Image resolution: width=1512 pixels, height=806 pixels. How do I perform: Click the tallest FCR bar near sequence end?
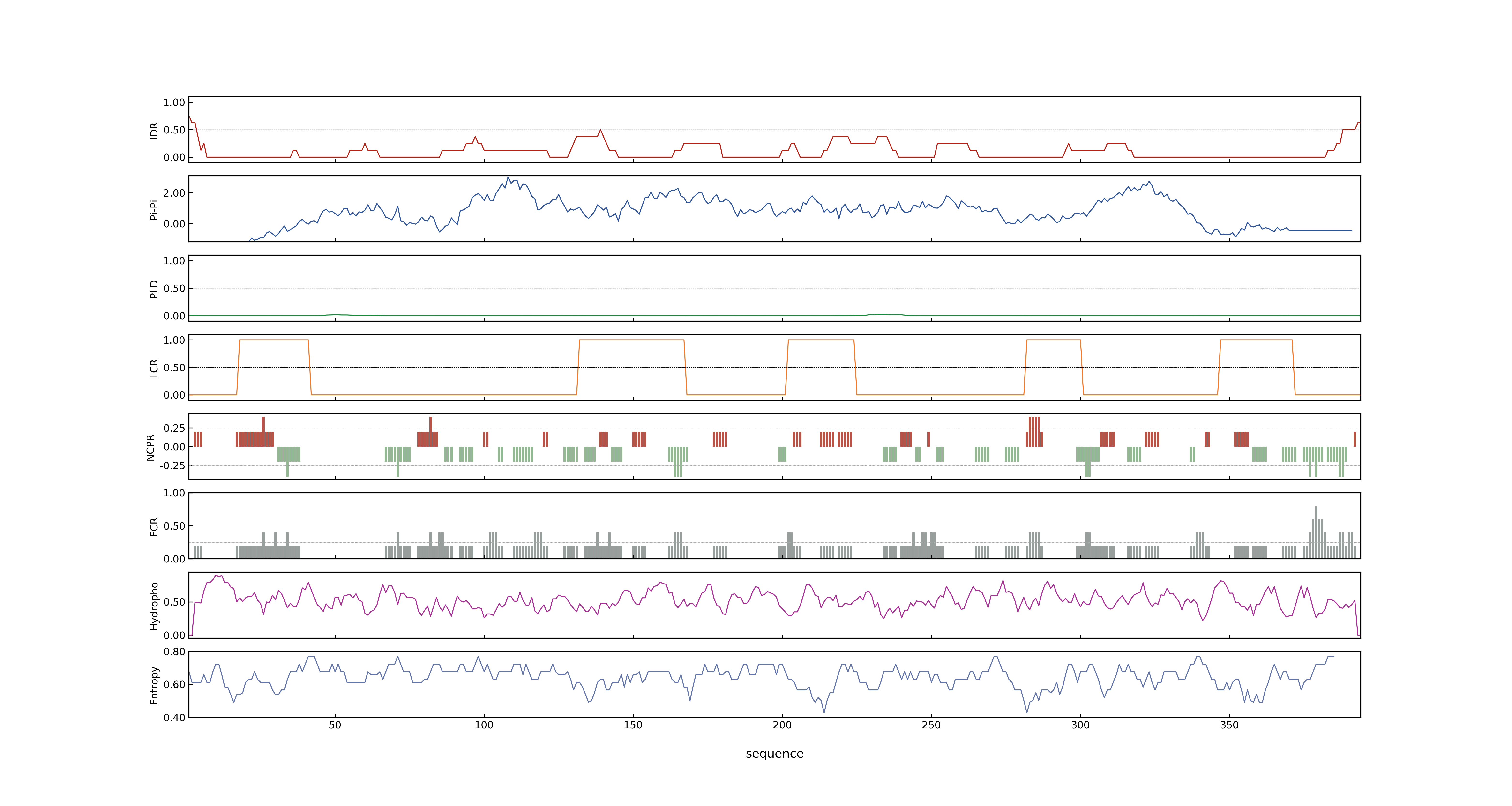pos(1316,532)
